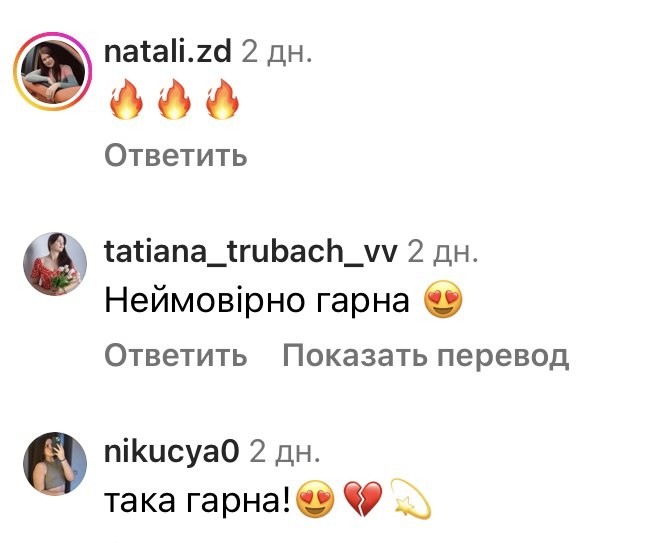Click heart-eyes emoji after Неймовірно гарна
Viewport: 660px width, 543px height.
click(443, 299)
